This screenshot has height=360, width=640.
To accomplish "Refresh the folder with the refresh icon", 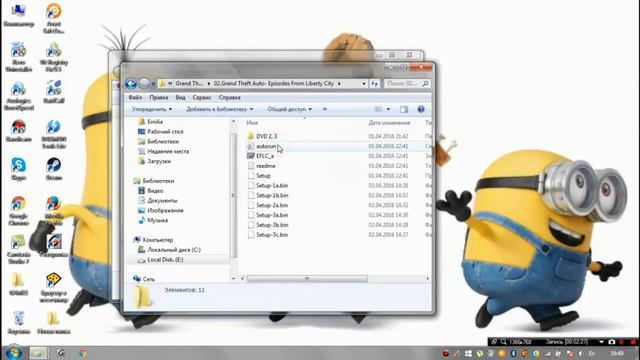I will tap(374, 84).
